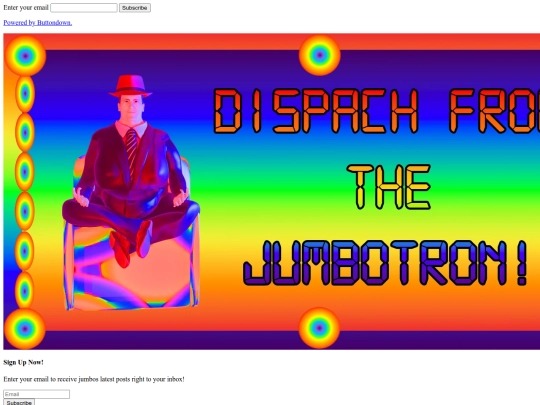
Task: Click the top Subscribe button beside email field
Action: pyautogui.click(x=135, y=8)
